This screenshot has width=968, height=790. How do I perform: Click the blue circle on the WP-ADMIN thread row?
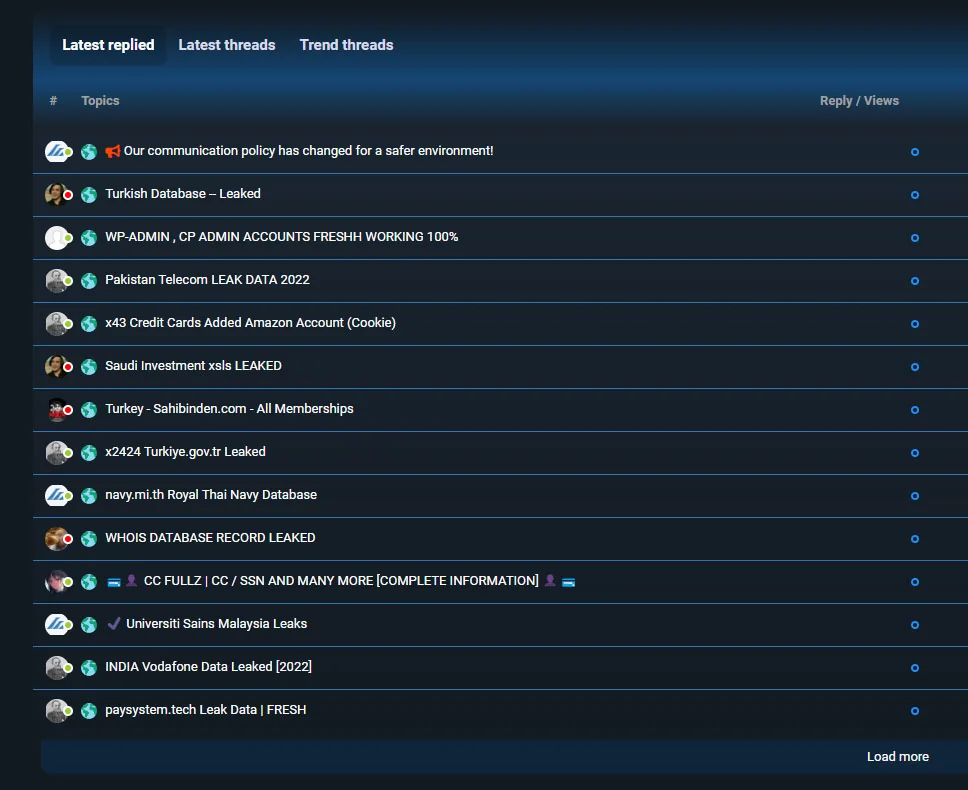914,238
